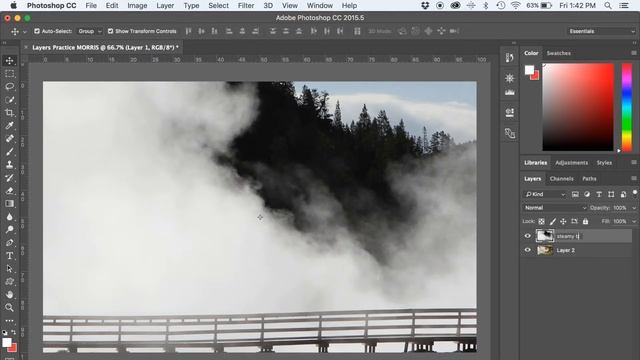Click the steamy layer thumbnail

point(545,236)
